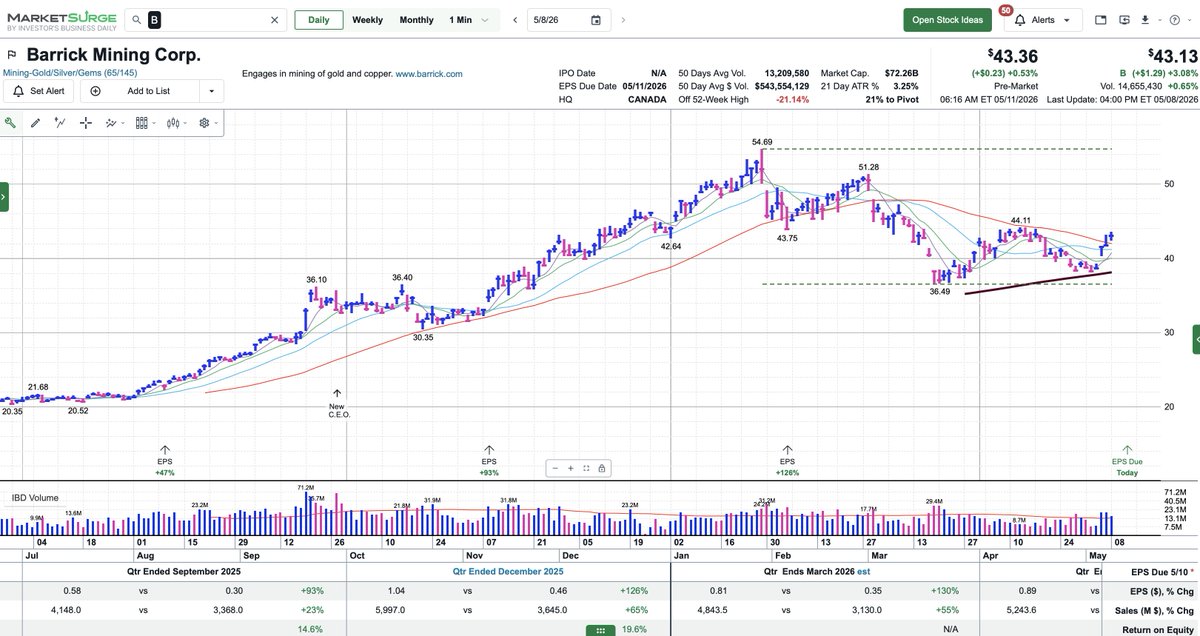
Task: Expand the indicators tool dropdown arrow
Action: 123,123
